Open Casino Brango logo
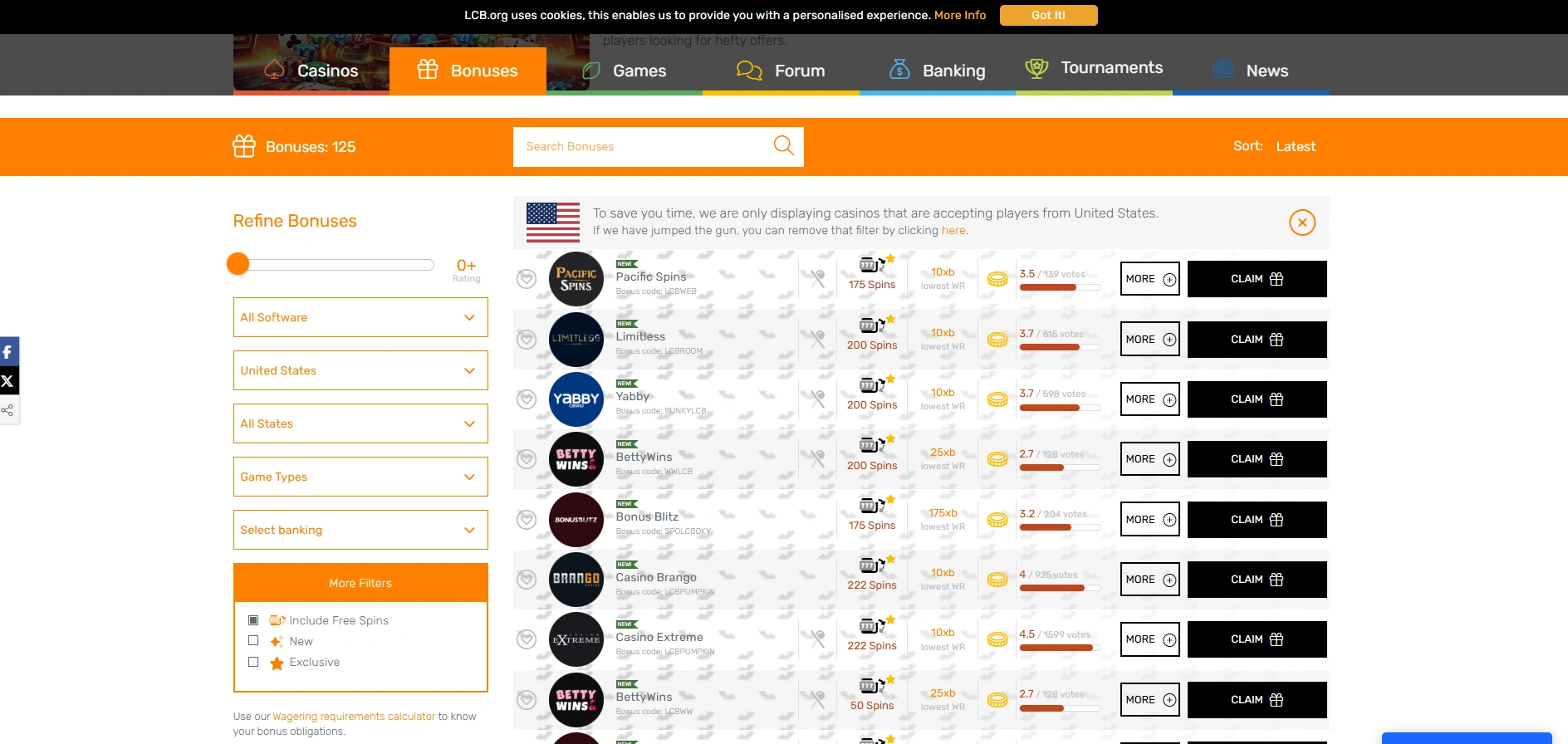 (576, 580)
